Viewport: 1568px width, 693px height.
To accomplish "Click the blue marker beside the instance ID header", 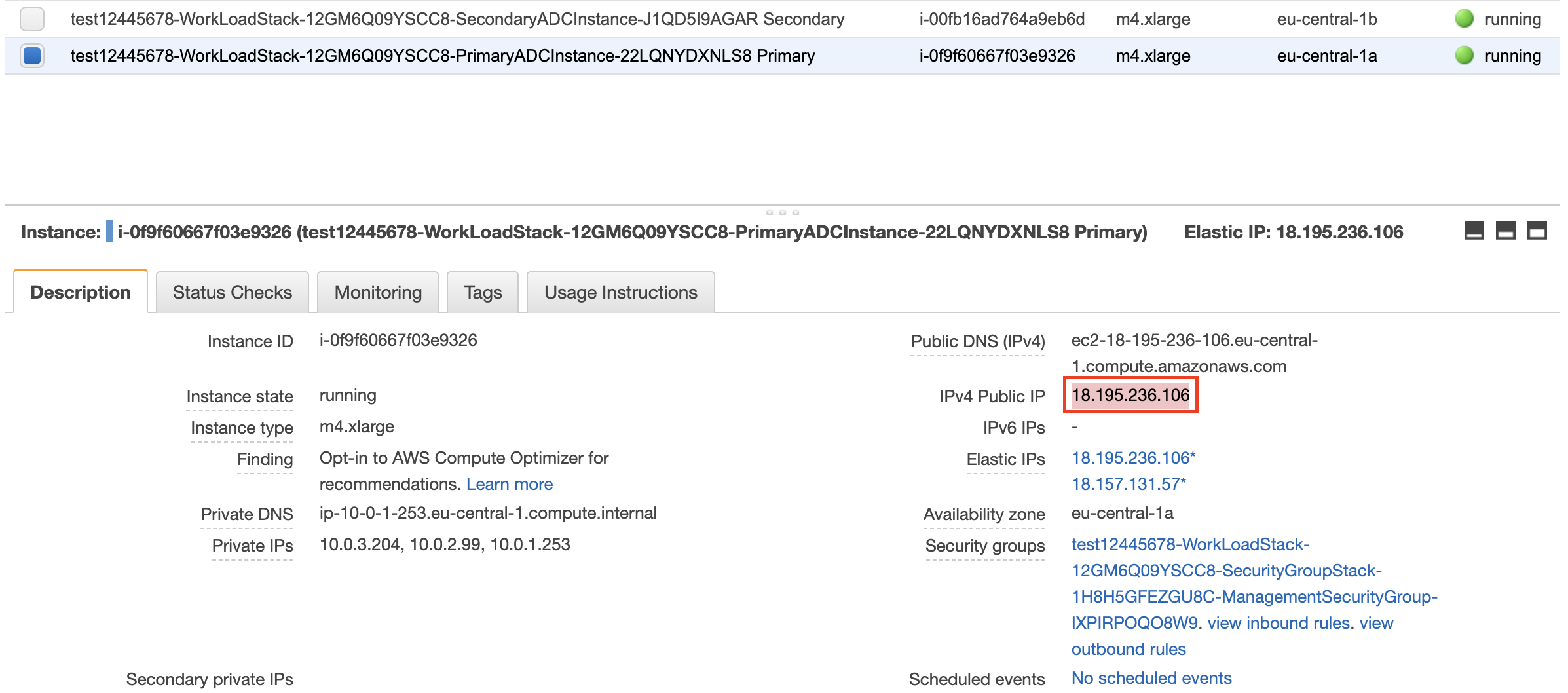I will pos(109,232).
